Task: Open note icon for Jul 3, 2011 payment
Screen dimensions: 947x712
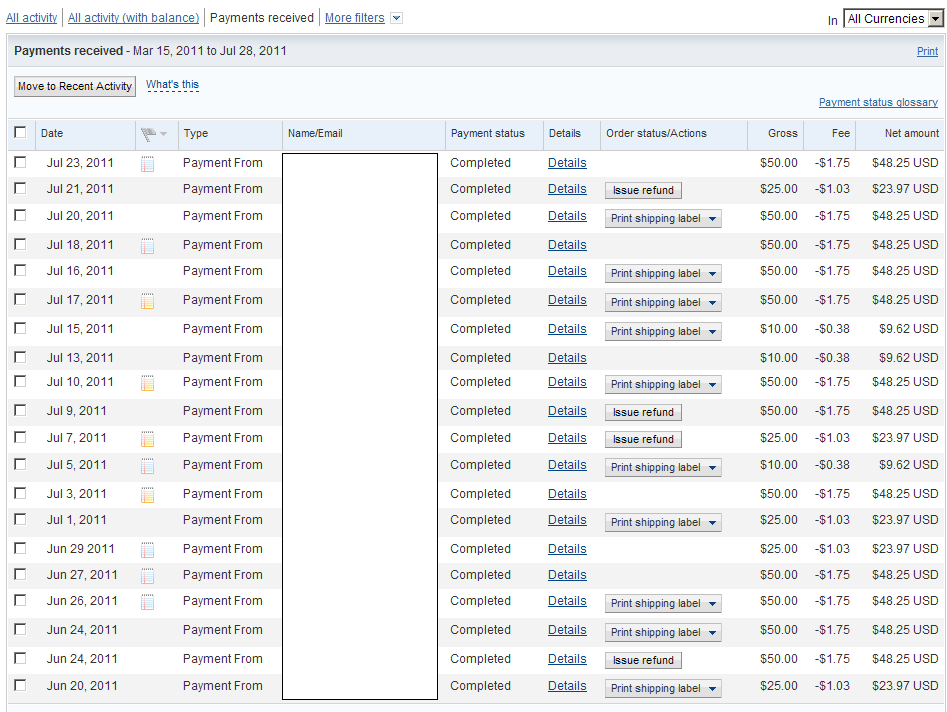Action: (x=147, y=495)
